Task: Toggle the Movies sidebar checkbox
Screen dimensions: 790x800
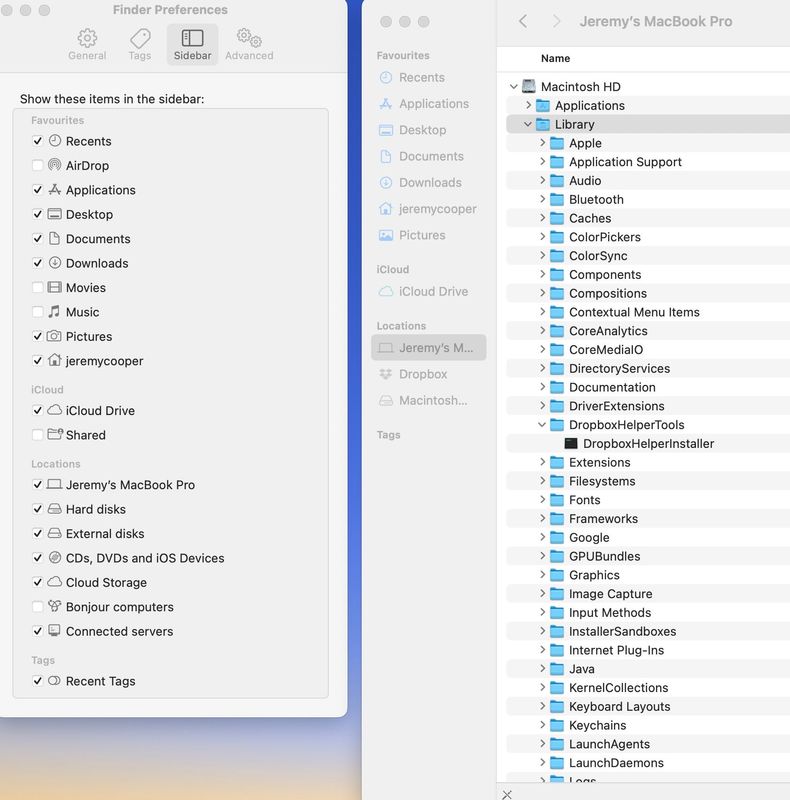Action: (x=37, y=287)
